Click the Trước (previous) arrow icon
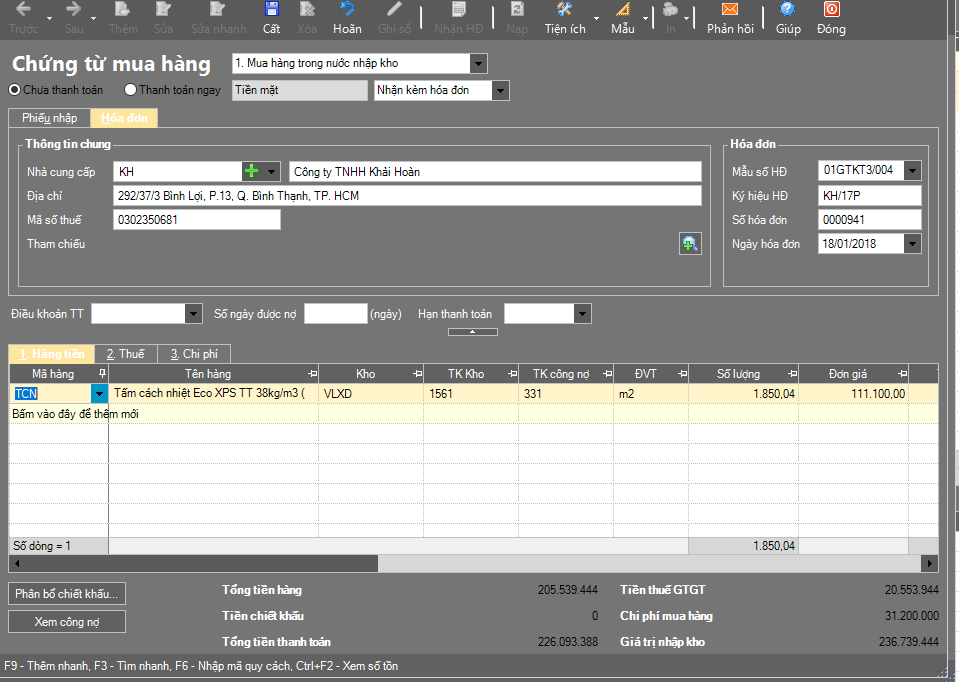Image resolution: width=959 pixels, height=682 pixels. (23, 9)
